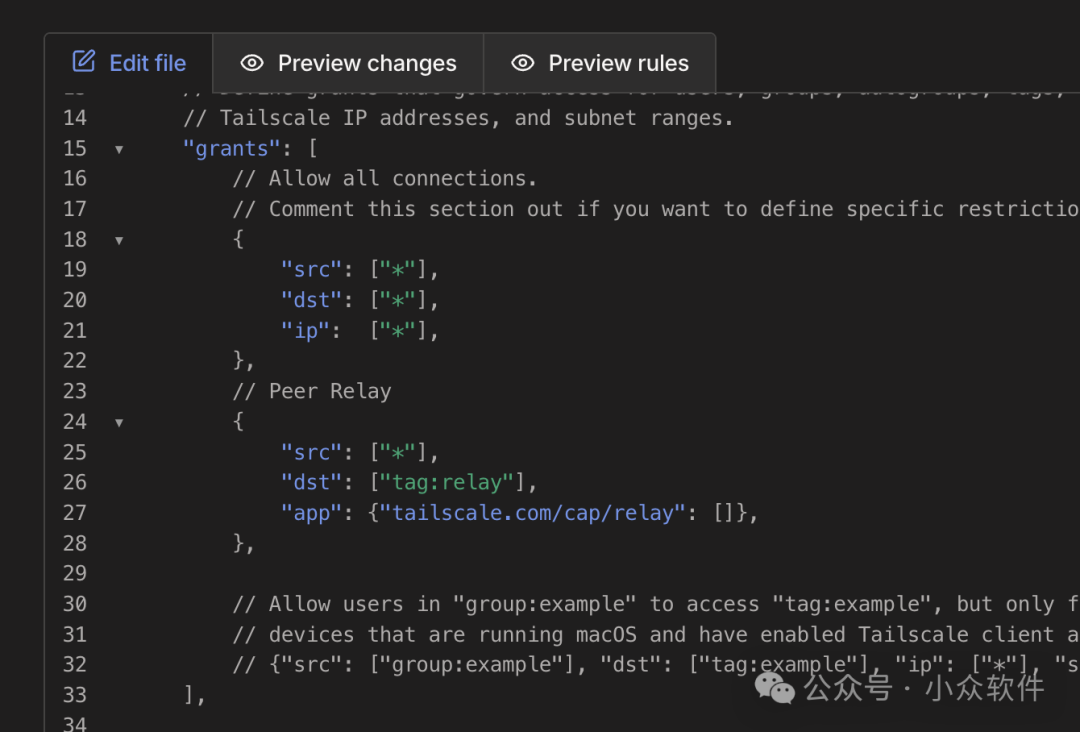Click the "ip" key on line 21
Viewport: 1080px width, 732px height.
305,331
